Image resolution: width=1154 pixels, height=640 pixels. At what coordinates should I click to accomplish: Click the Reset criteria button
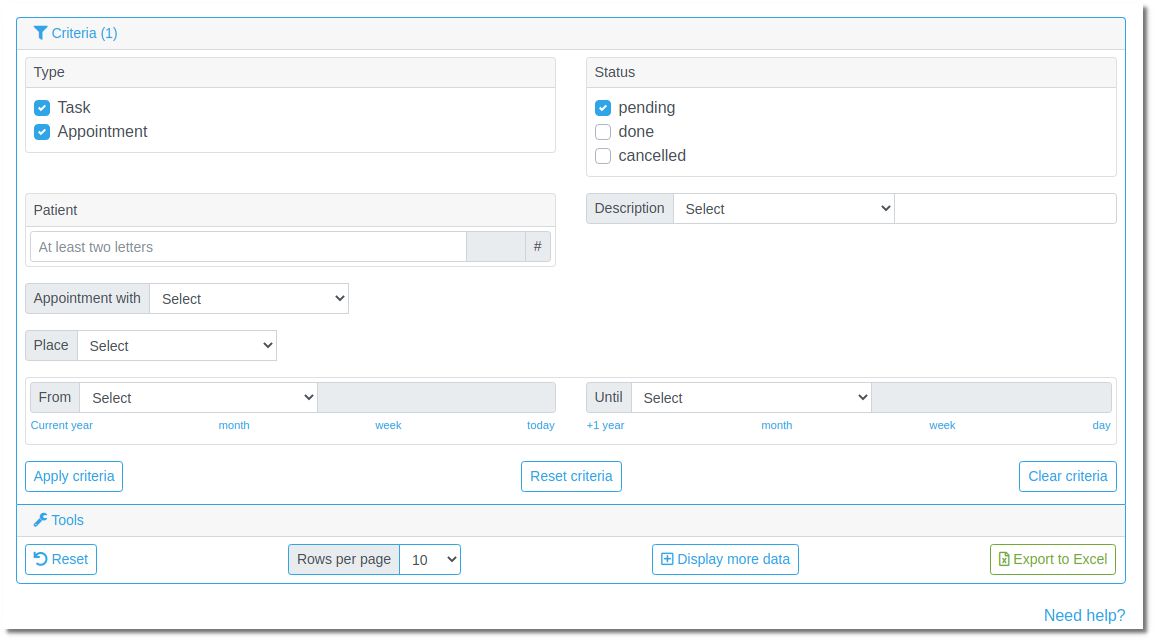point(571,477)
